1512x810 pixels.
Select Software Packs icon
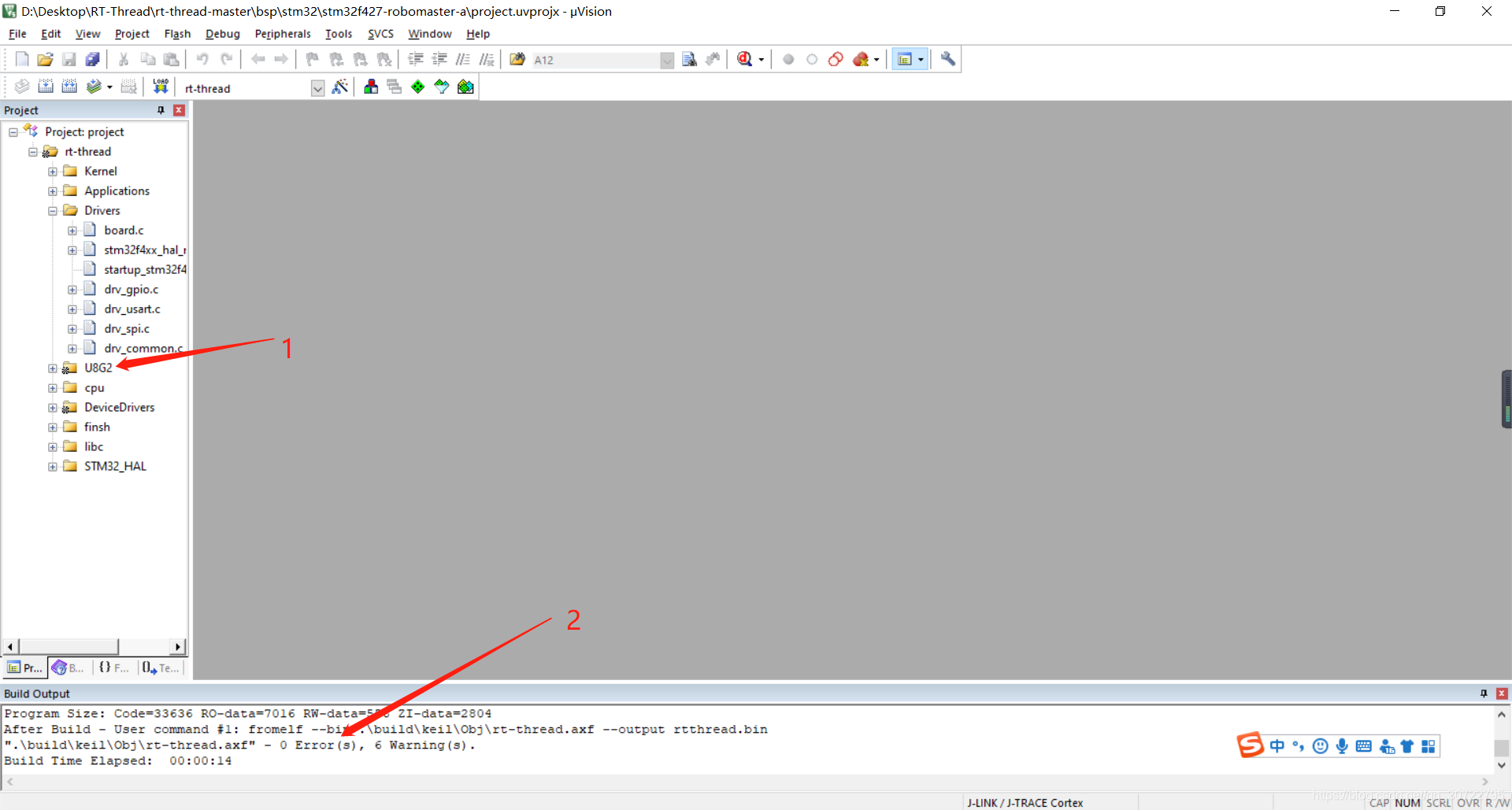(x=442, y=87)
